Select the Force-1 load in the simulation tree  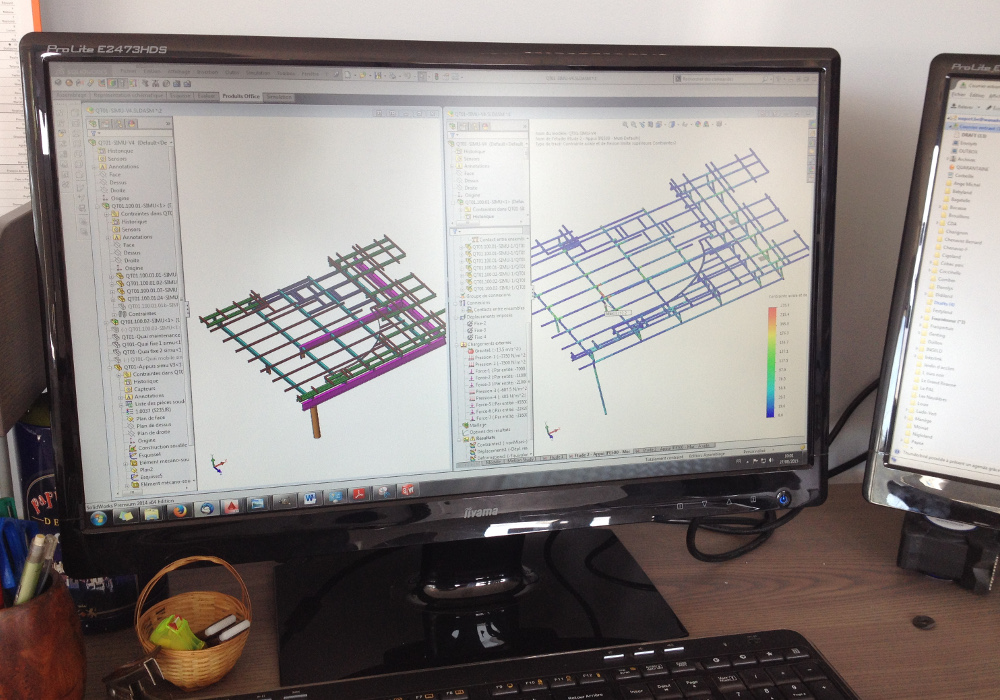497,370
